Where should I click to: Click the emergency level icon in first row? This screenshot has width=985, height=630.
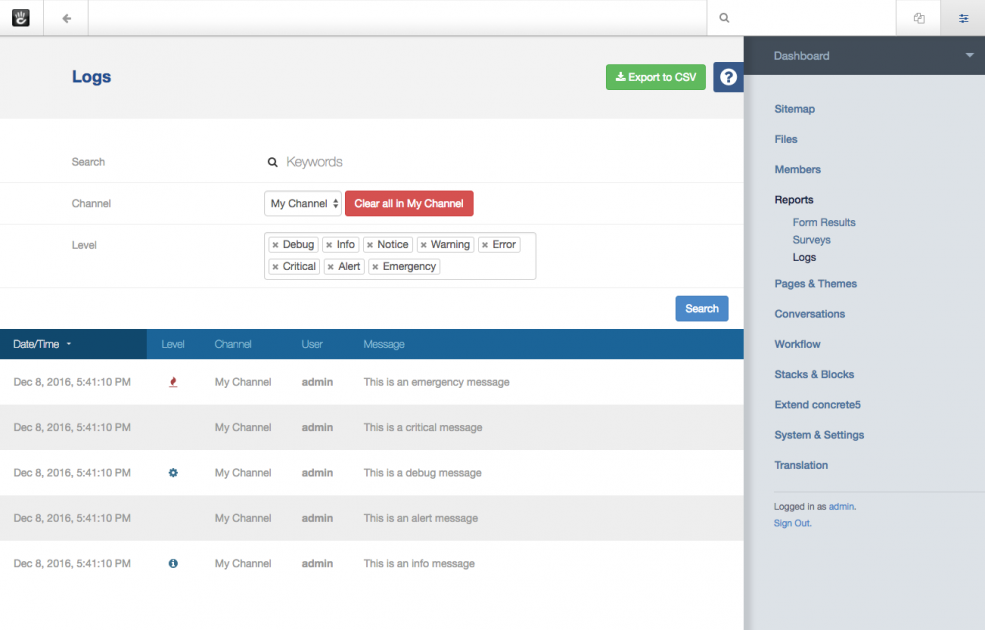(173, 382)
